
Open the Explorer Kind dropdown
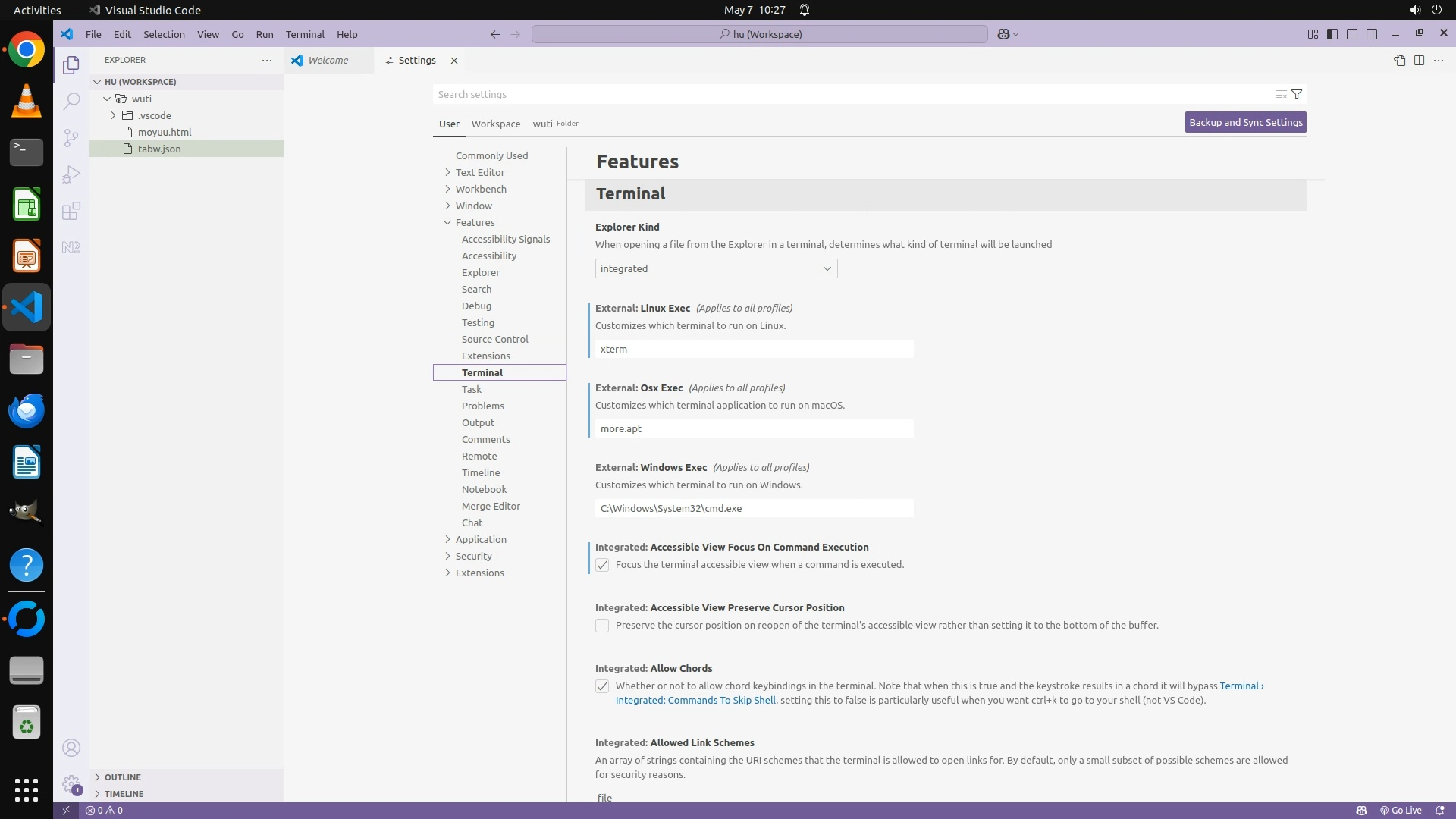coord(716,268)
